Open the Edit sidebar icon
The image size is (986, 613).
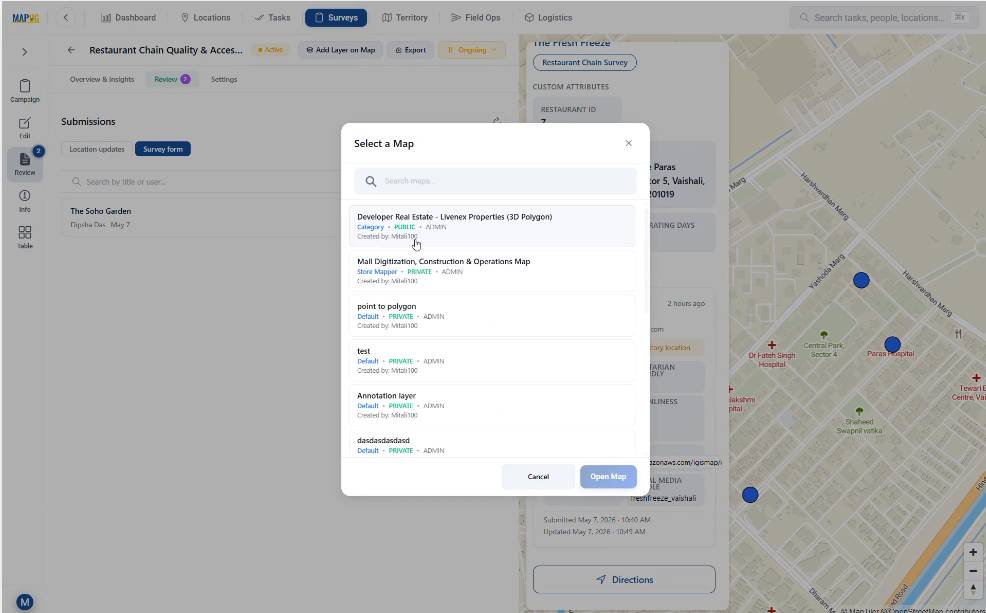pyautogui.click(x=25, y=128)
